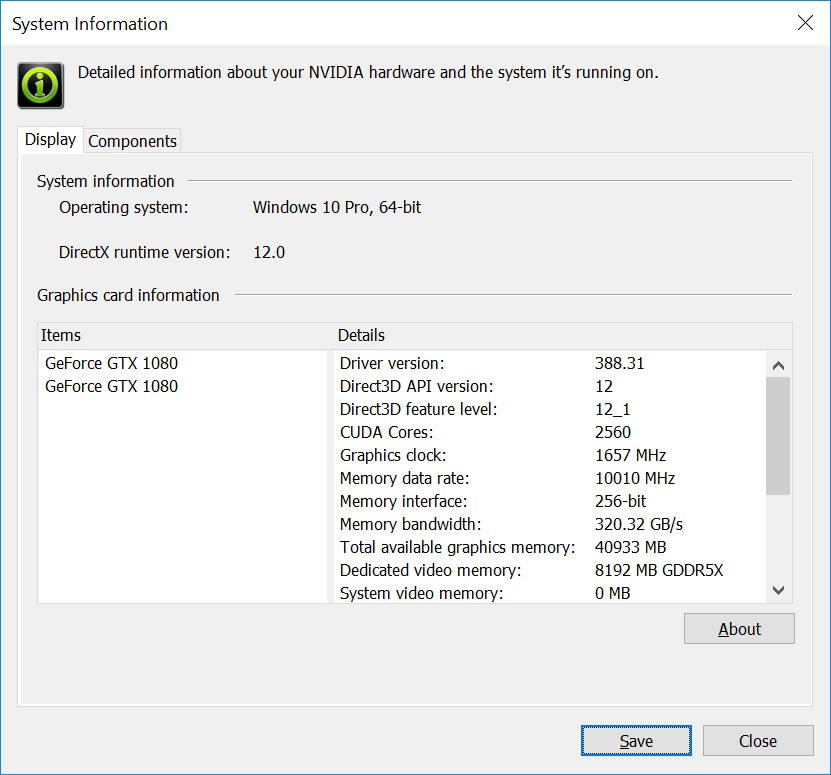Click the Items column header
The image size is (831, 775).
tap(183, 336)
